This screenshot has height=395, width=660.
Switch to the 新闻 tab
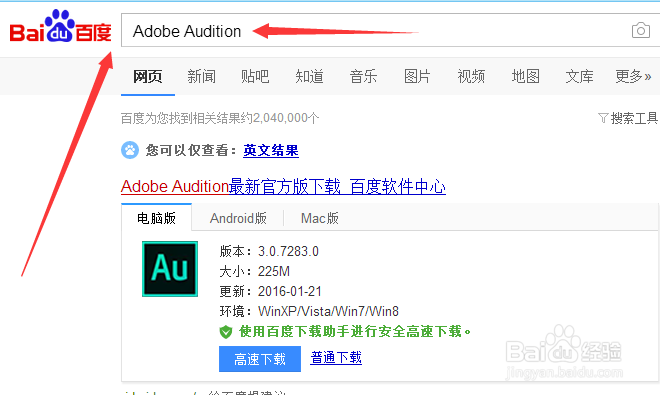point(202,77)
